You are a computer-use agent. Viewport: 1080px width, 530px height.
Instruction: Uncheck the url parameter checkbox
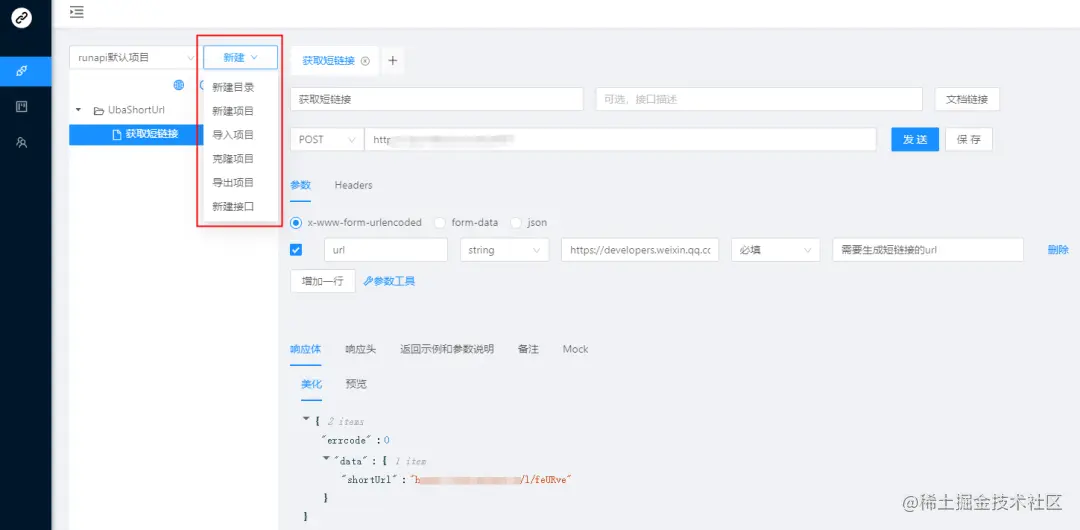(296, 249)
